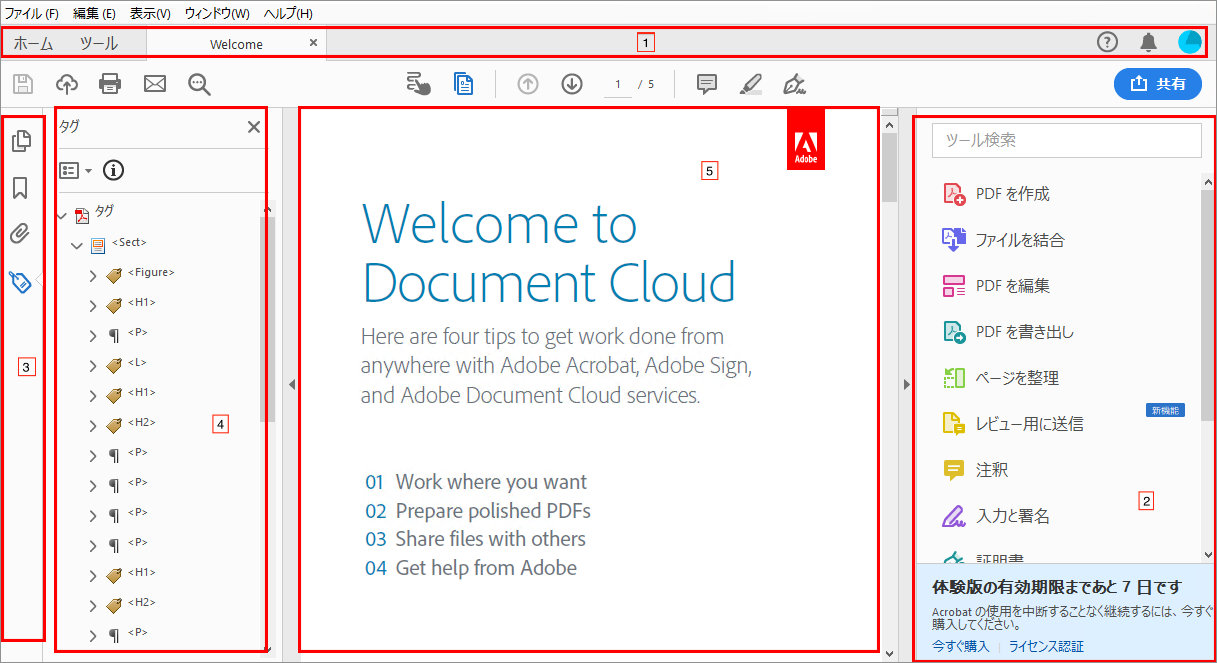Close the タグ panel
This screenshot has width=1217, height=663.
[x=254, y=127]
